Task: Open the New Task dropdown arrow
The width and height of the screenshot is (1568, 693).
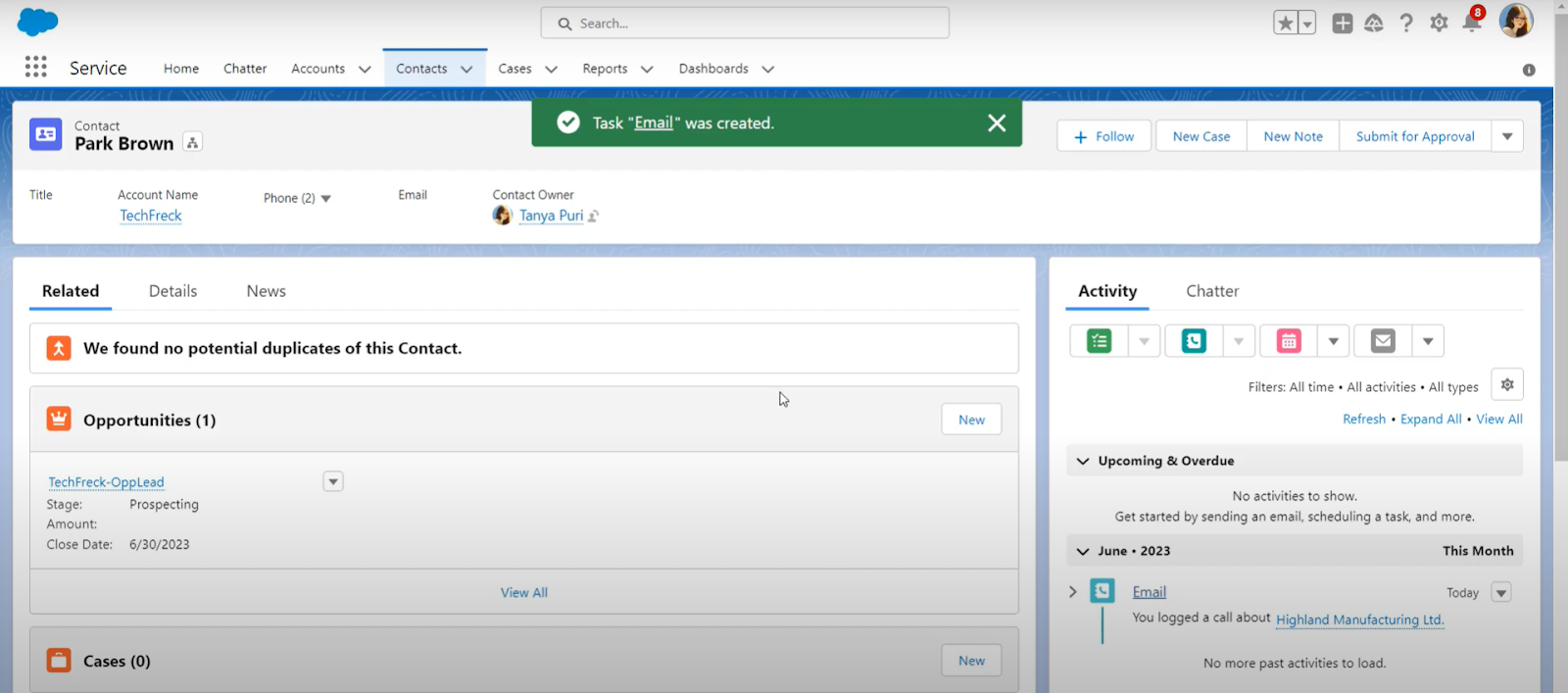Action: pyautogui.click(x=1144, y=341)
